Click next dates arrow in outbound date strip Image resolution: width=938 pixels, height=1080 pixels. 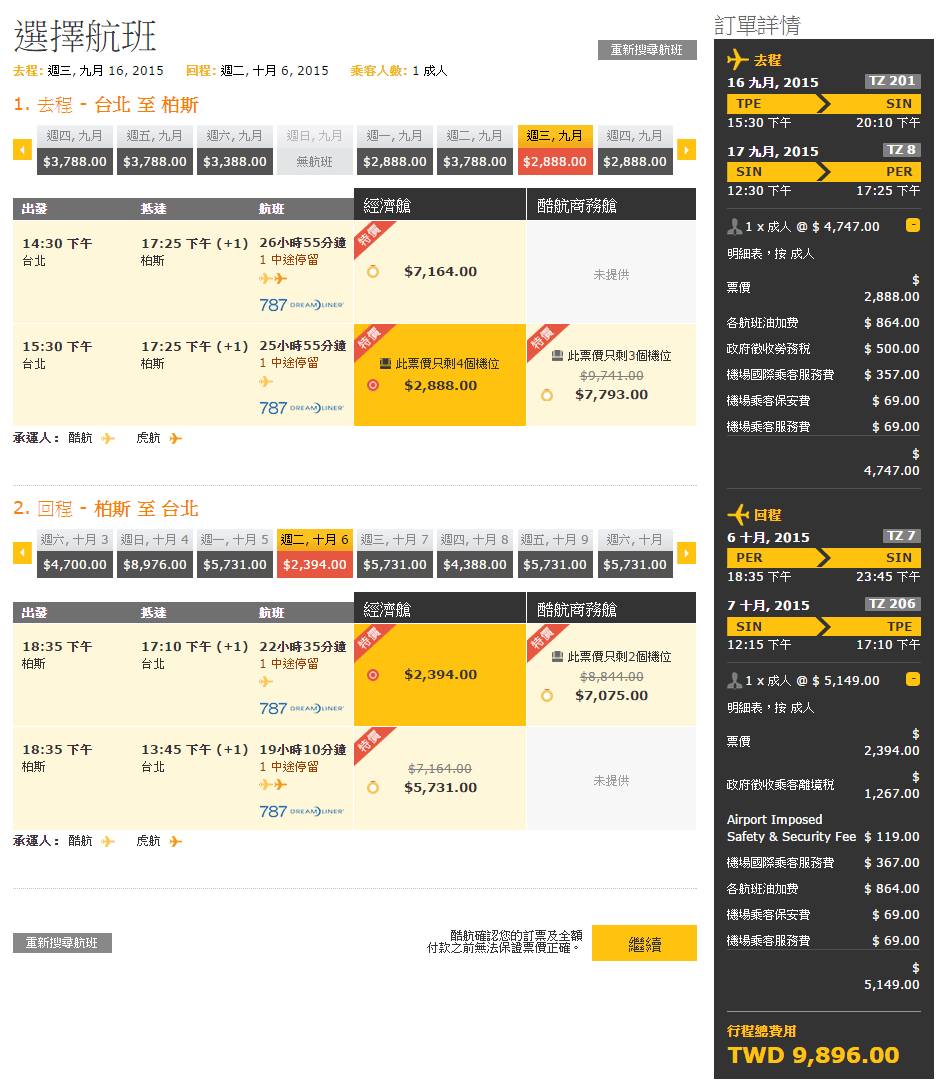tap(687, 149)
